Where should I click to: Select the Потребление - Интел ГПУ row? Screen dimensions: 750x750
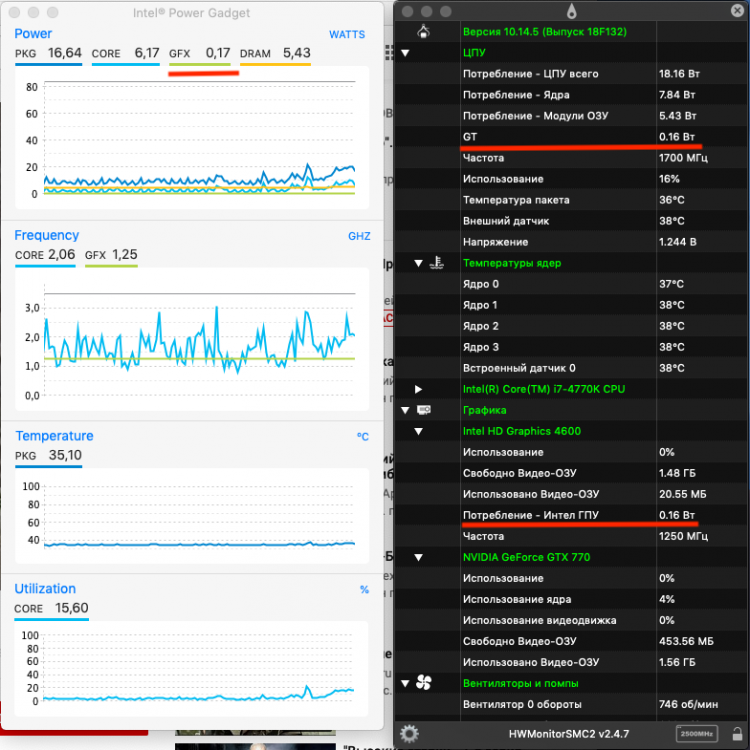point(572,515)
